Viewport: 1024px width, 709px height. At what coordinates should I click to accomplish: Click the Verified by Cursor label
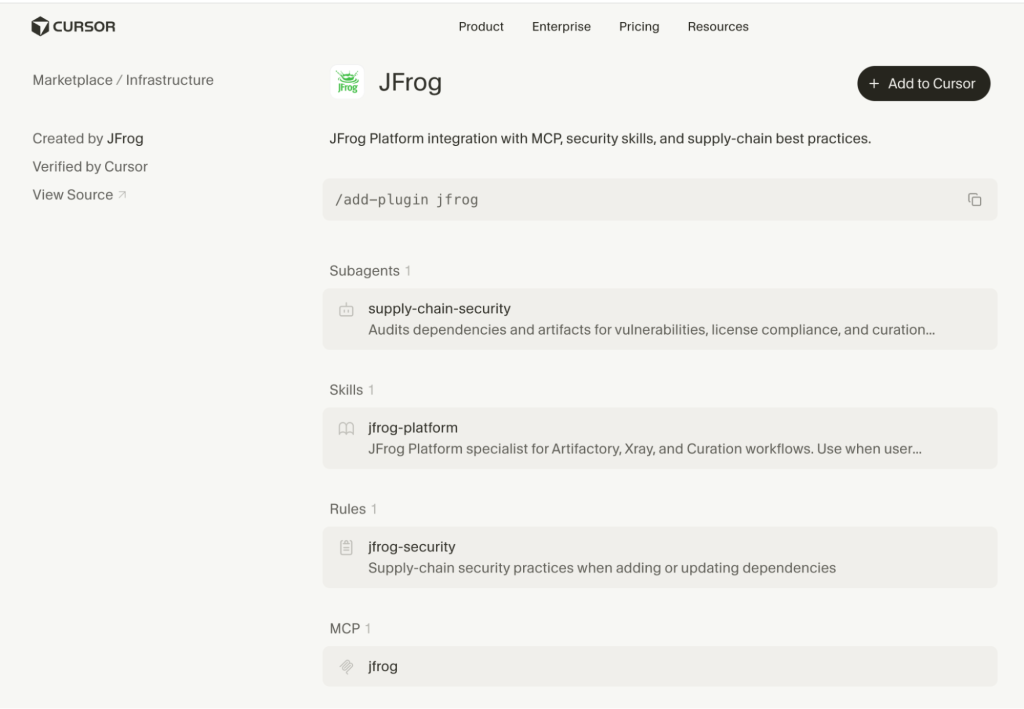[x=90, y=166]
